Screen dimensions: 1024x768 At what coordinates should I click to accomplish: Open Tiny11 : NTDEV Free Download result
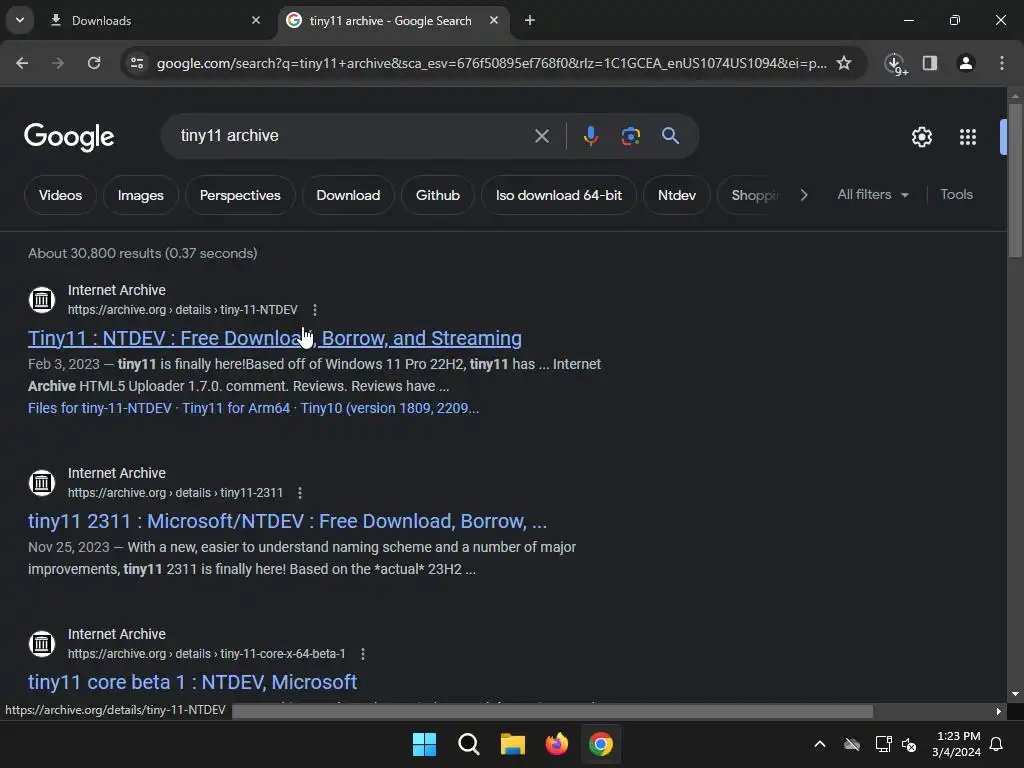click(274, 338)
